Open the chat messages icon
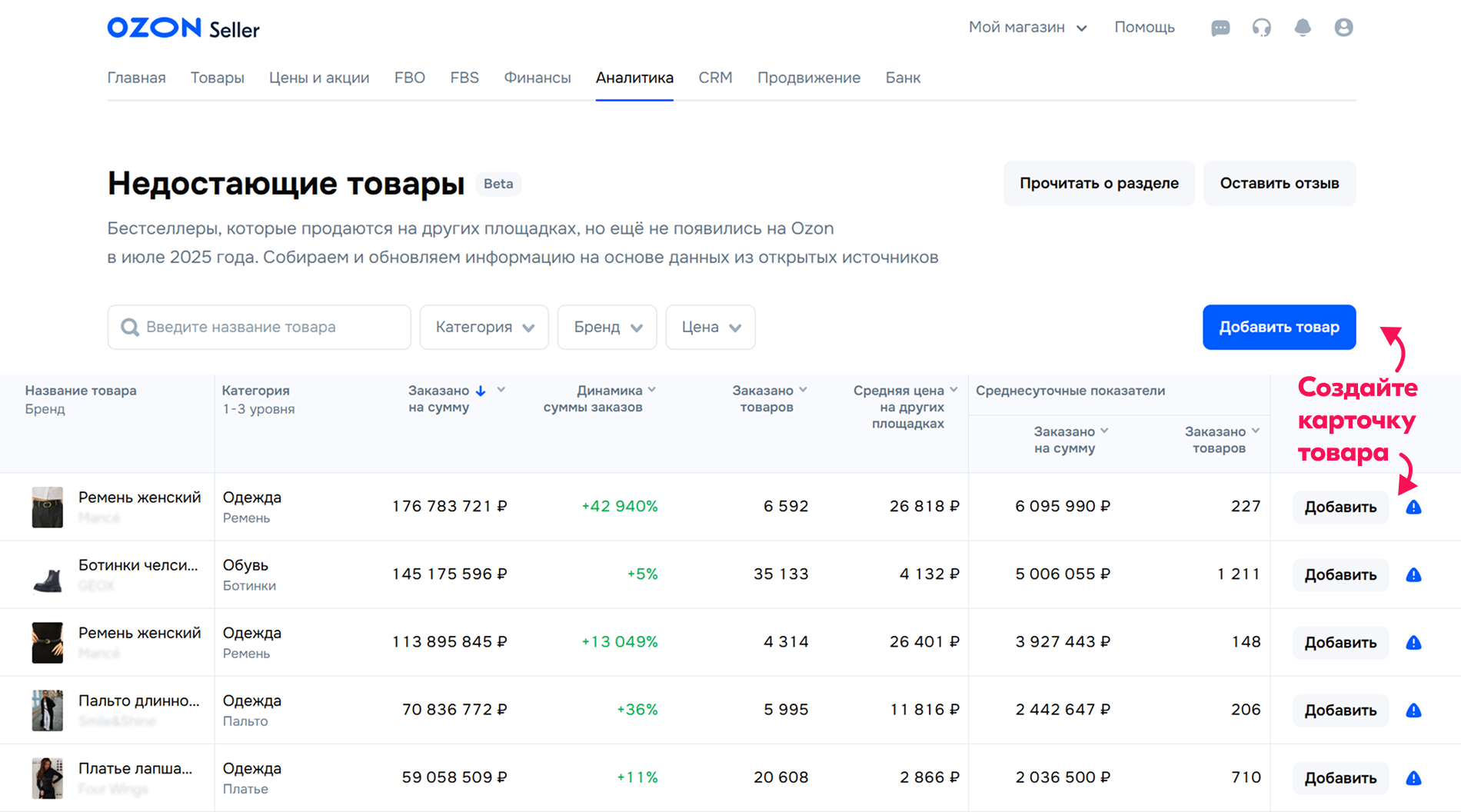Viewport: 1461px width, 812px height. (1220, 28)
